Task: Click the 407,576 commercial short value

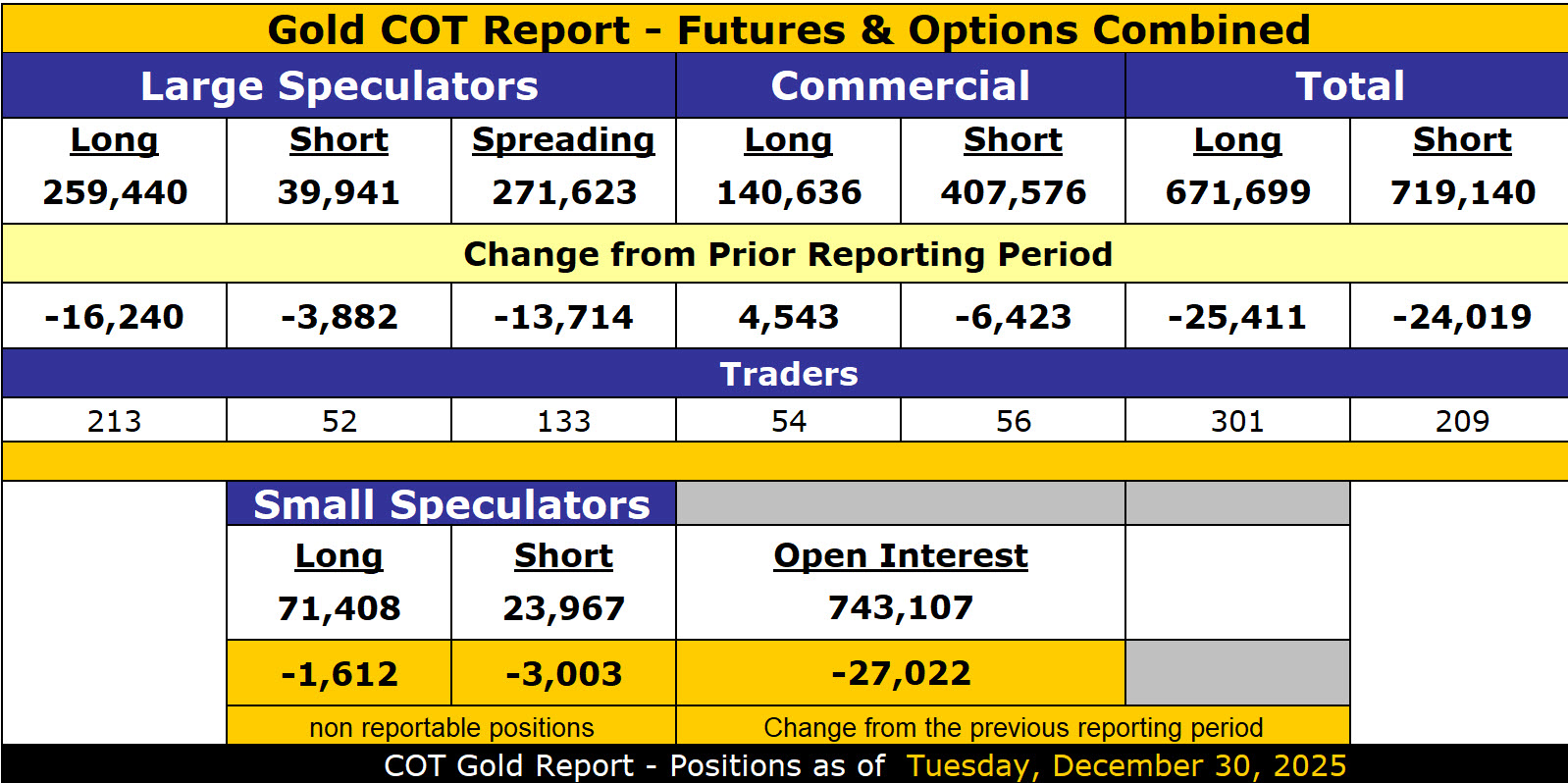Action: (1013, 192)
